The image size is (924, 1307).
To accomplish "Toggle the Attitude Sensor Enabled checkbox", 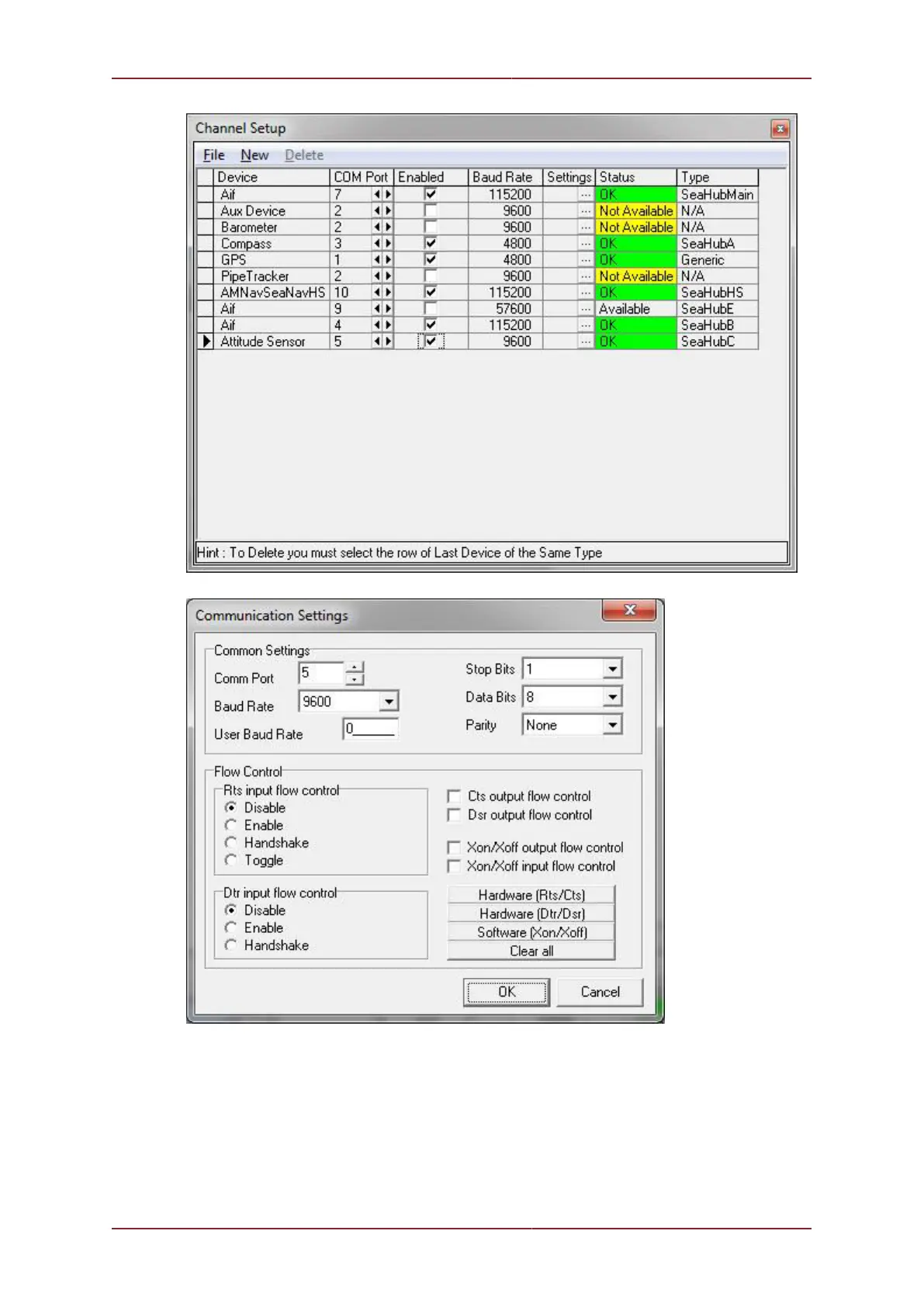I will tap(431, 341).
